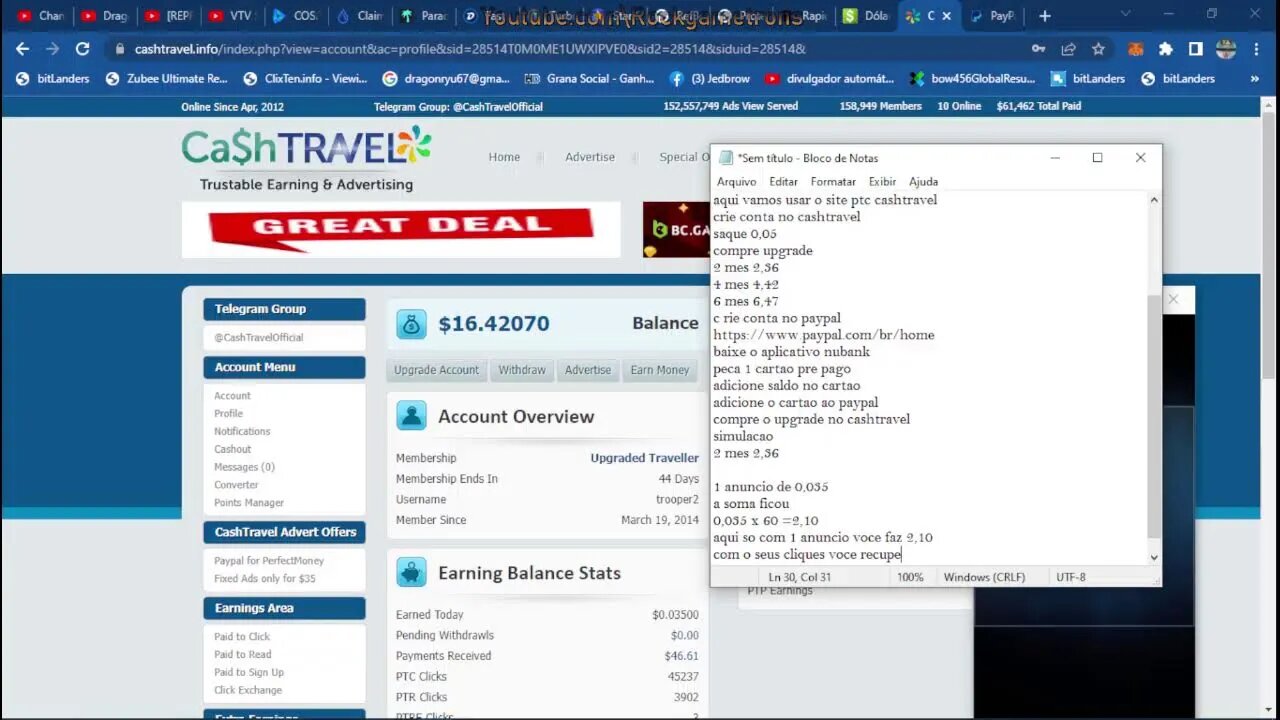Switch to the VTV YouTube tab
The height and width of the screenshot is (720, 1280).
[x=229, y=16]
